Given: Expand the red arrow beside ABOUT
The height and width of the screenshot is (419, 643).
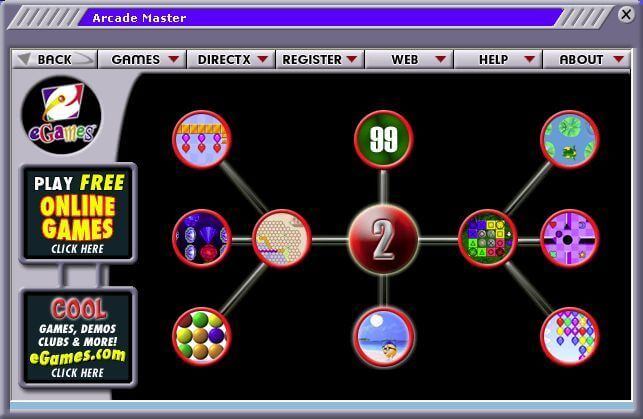Looking at the screenshot, I should (619, 59).
